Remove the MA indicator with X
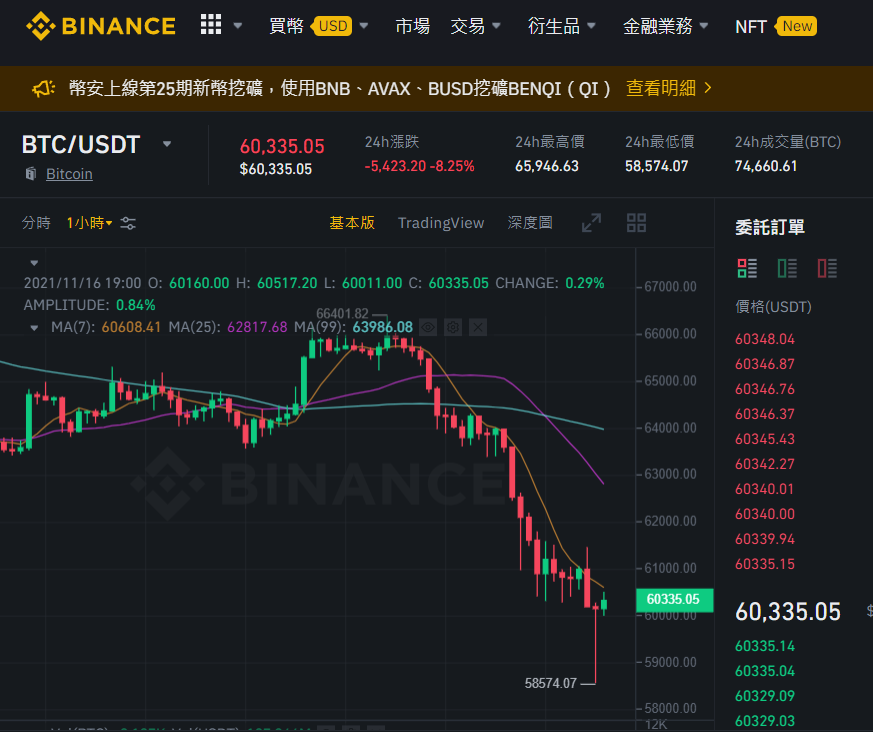Image resolution: width=873 pixels, height=732 pixels. pos(478,327)
